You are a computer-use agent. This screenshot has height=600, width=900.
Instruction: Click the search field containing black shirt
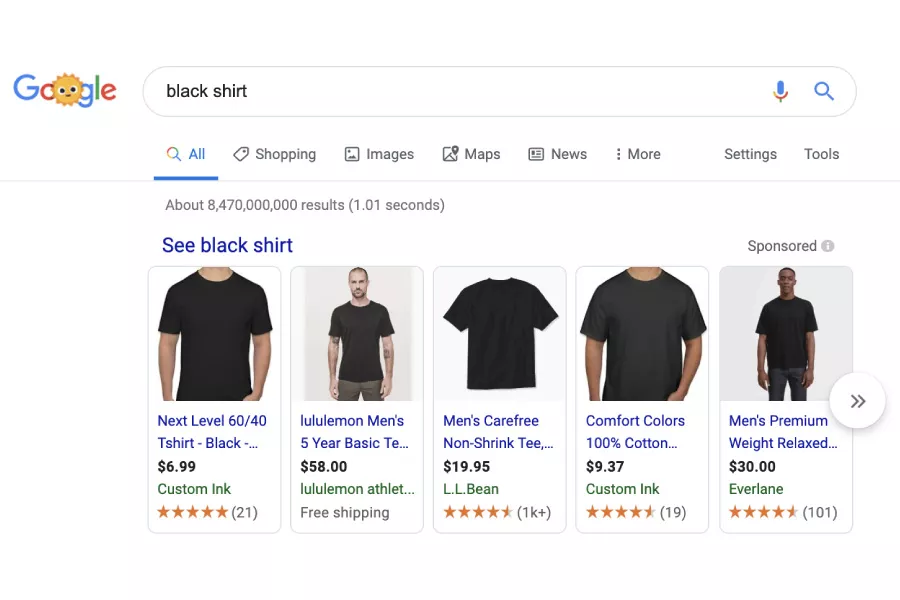pos(400,91)
